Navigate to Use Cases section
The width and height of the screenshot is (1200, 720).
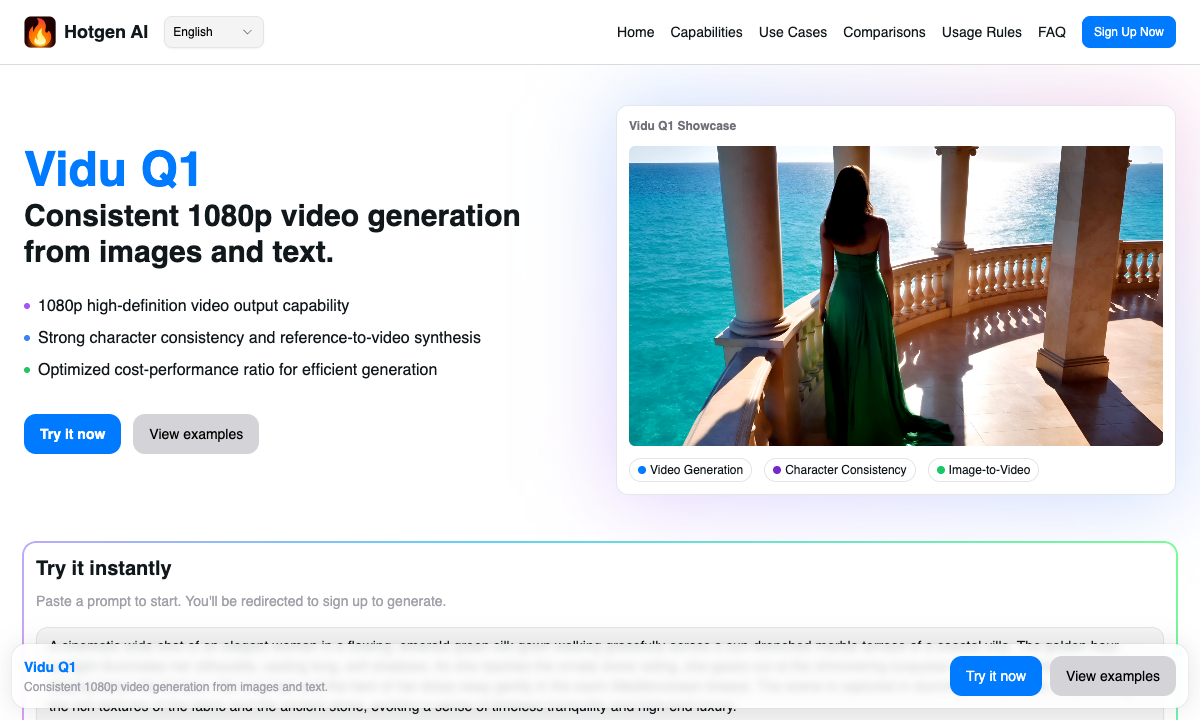coord(792,32)
